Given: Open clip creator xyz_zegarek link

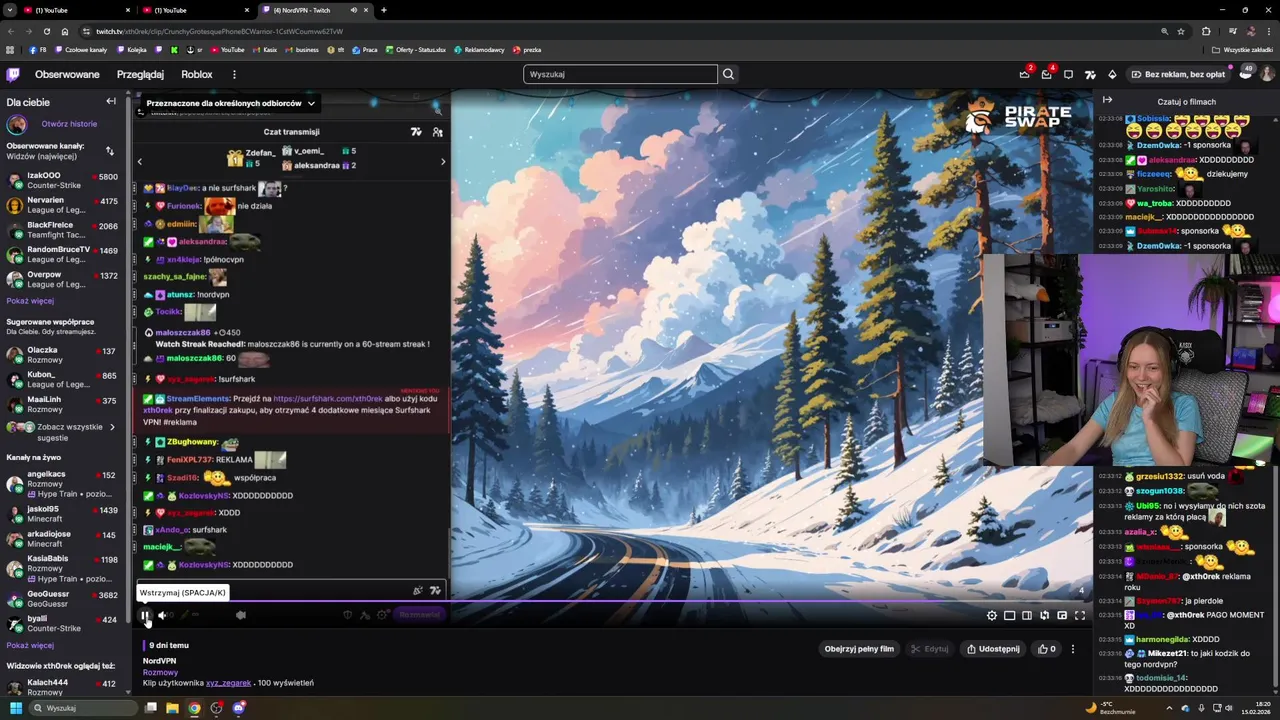Looking at the screenshot, I should point(228,683).
